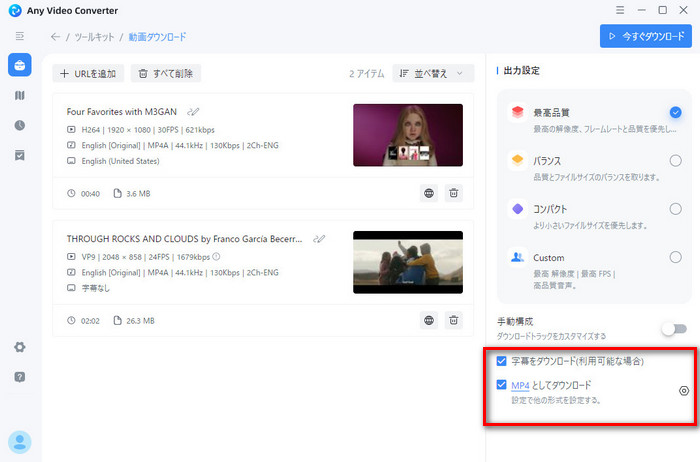Click 字幕なし subtitle line
This screenshot has width=700, height=462.
pyautogui.click(x=95, y=288)
